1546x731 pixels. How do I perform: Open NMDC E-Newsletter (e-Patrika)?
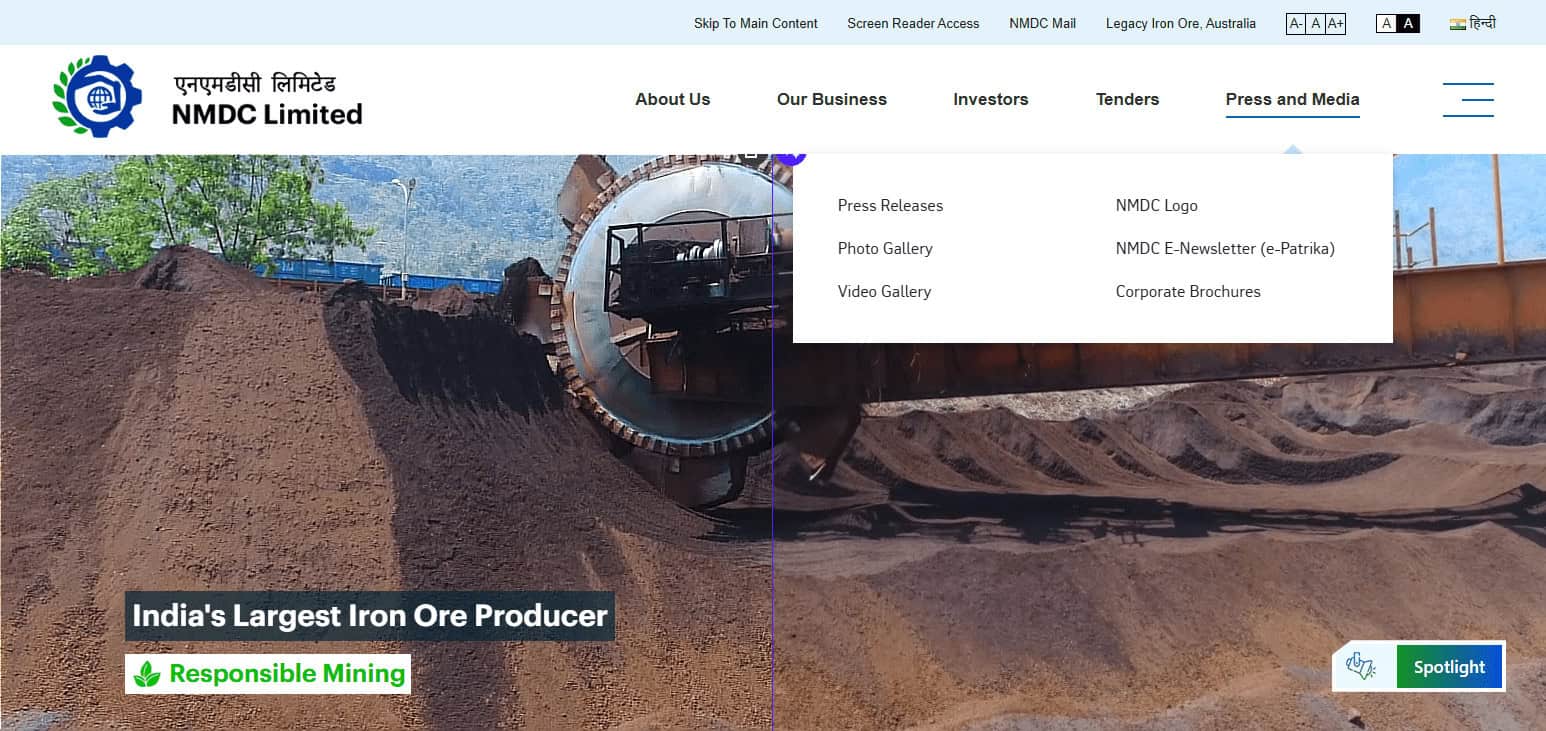point(1225,248)
